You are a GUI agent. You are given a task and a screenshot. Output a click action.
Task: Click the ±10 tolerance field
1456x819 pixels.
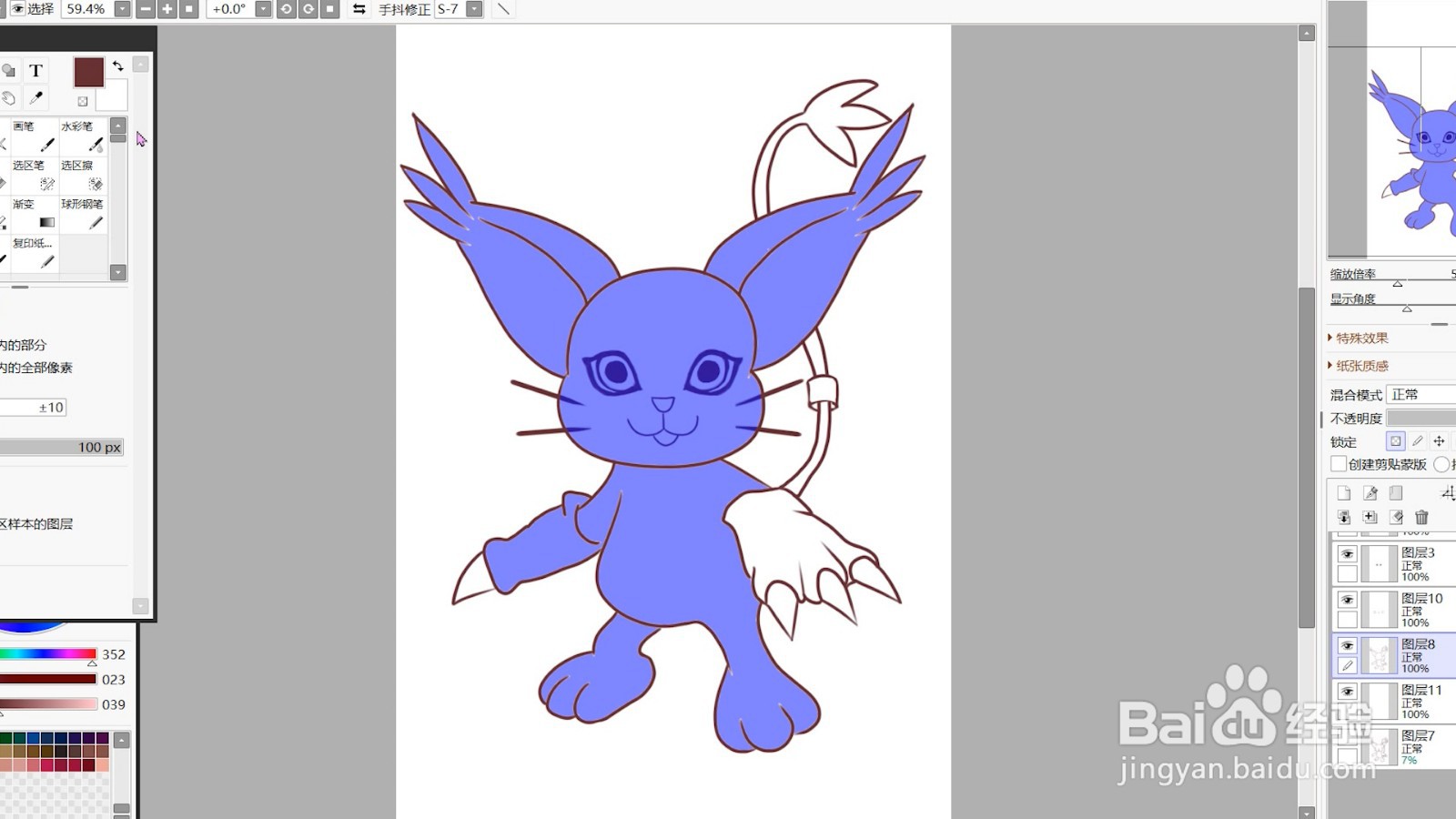coord(34,408)
